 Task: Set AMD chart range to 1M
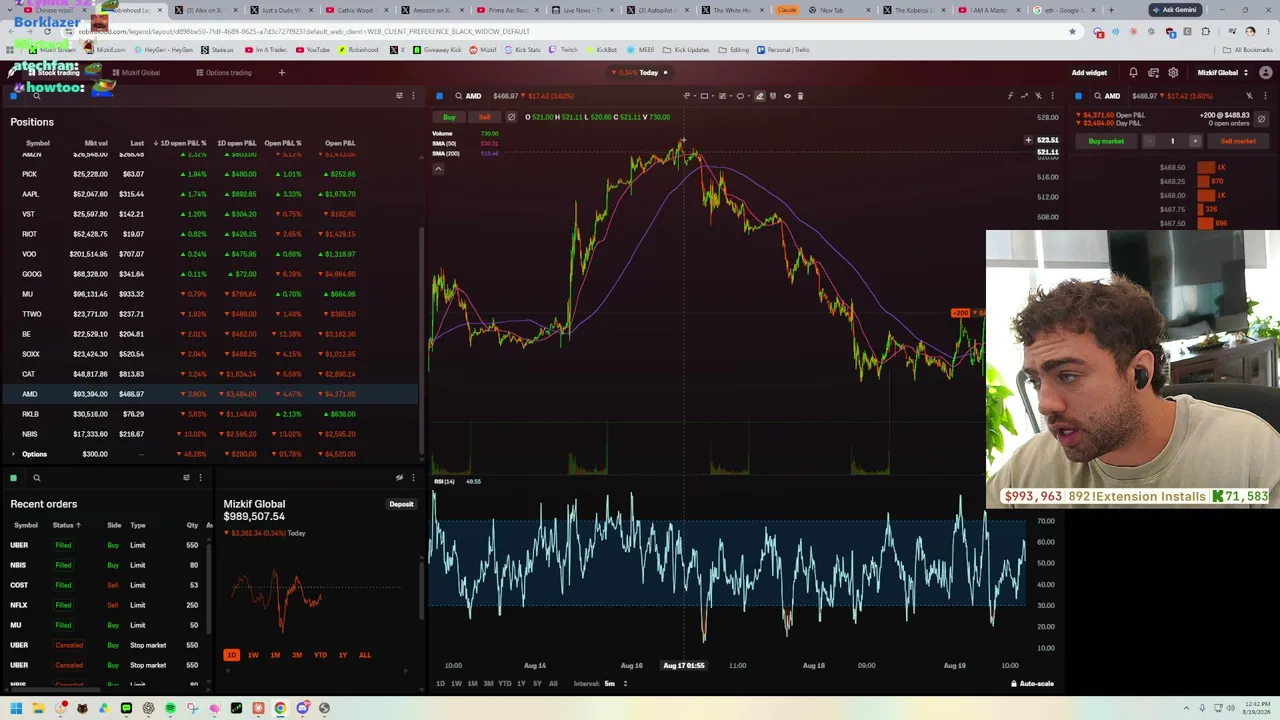pyautogui.click(x=472, y=684)
